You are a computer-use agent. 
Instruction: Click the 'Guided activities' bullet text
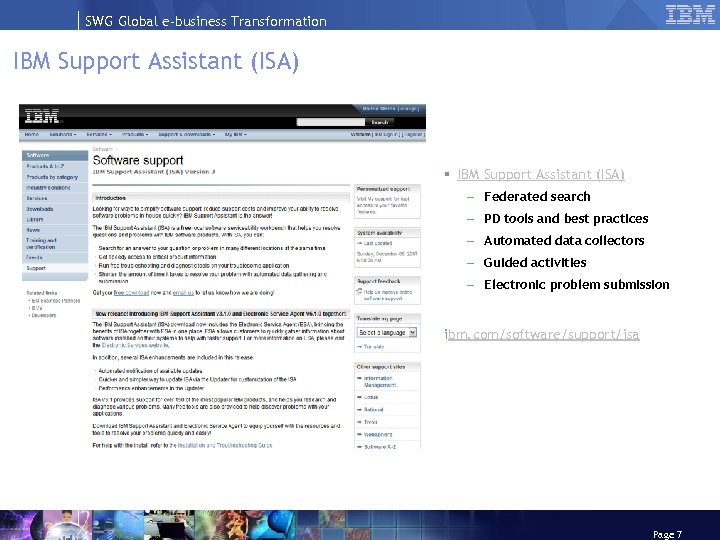pos(535,263)
